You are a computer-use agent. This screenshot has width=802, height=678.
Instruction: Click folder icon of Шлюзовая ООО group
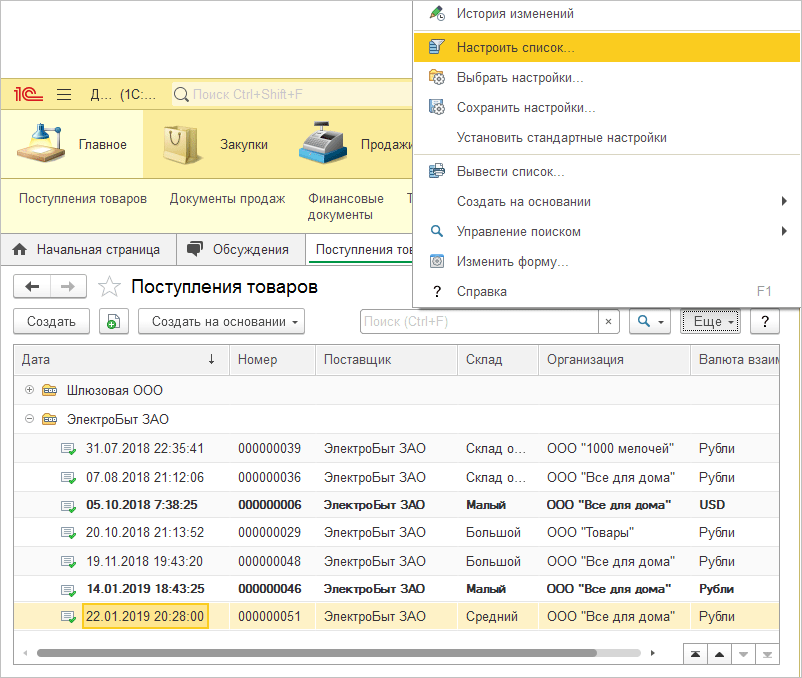coord(50,391)
